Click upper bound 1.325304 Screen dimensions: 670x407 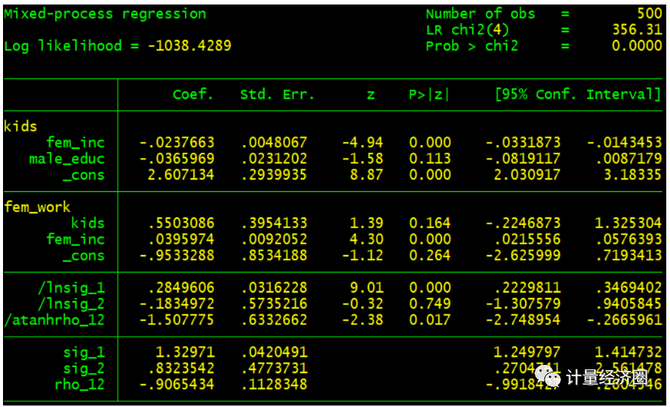point(628,223)
